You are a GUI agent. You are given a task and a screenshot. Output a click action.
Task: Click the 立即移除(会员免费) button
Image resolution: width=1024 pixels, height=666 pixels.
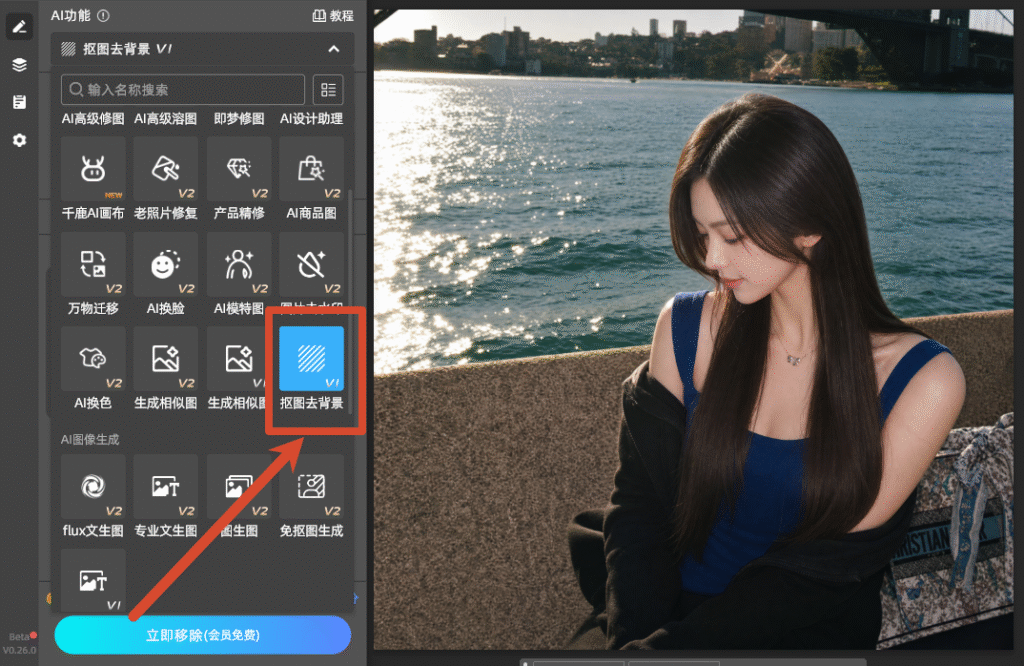pyautogui.click(x=202, y=635)
